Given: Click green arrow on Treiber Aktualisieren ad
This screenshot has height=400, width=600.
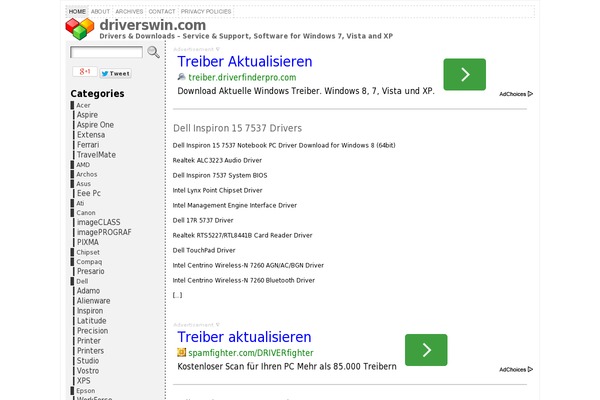Looking at the screenshot, I should [x=465, y=74].
